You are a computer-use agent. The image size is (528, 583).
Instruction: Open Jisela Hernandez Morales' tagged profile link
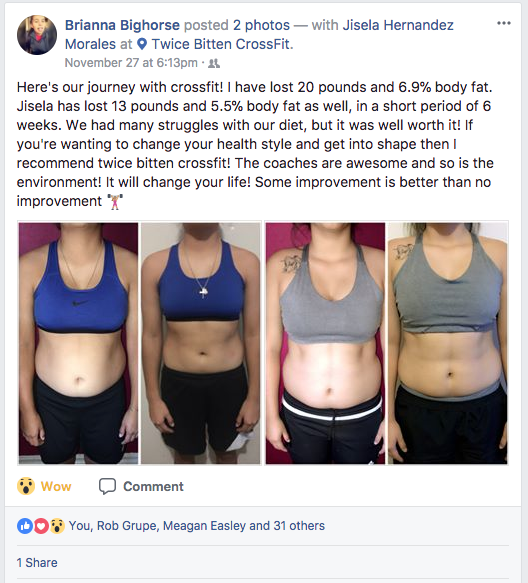point(259,35)
